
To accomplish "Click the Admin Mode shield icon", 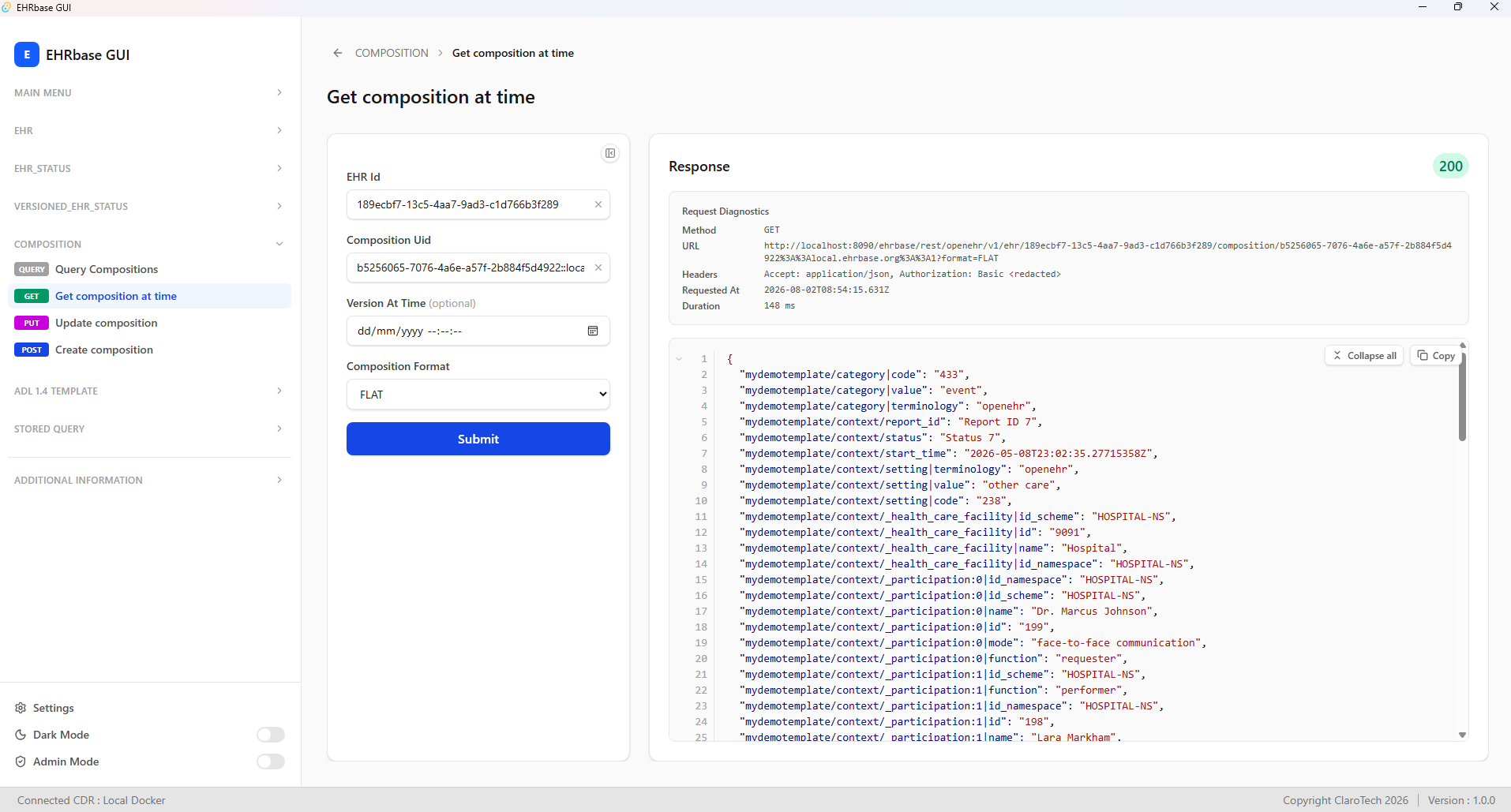I will tap(21, 761).
